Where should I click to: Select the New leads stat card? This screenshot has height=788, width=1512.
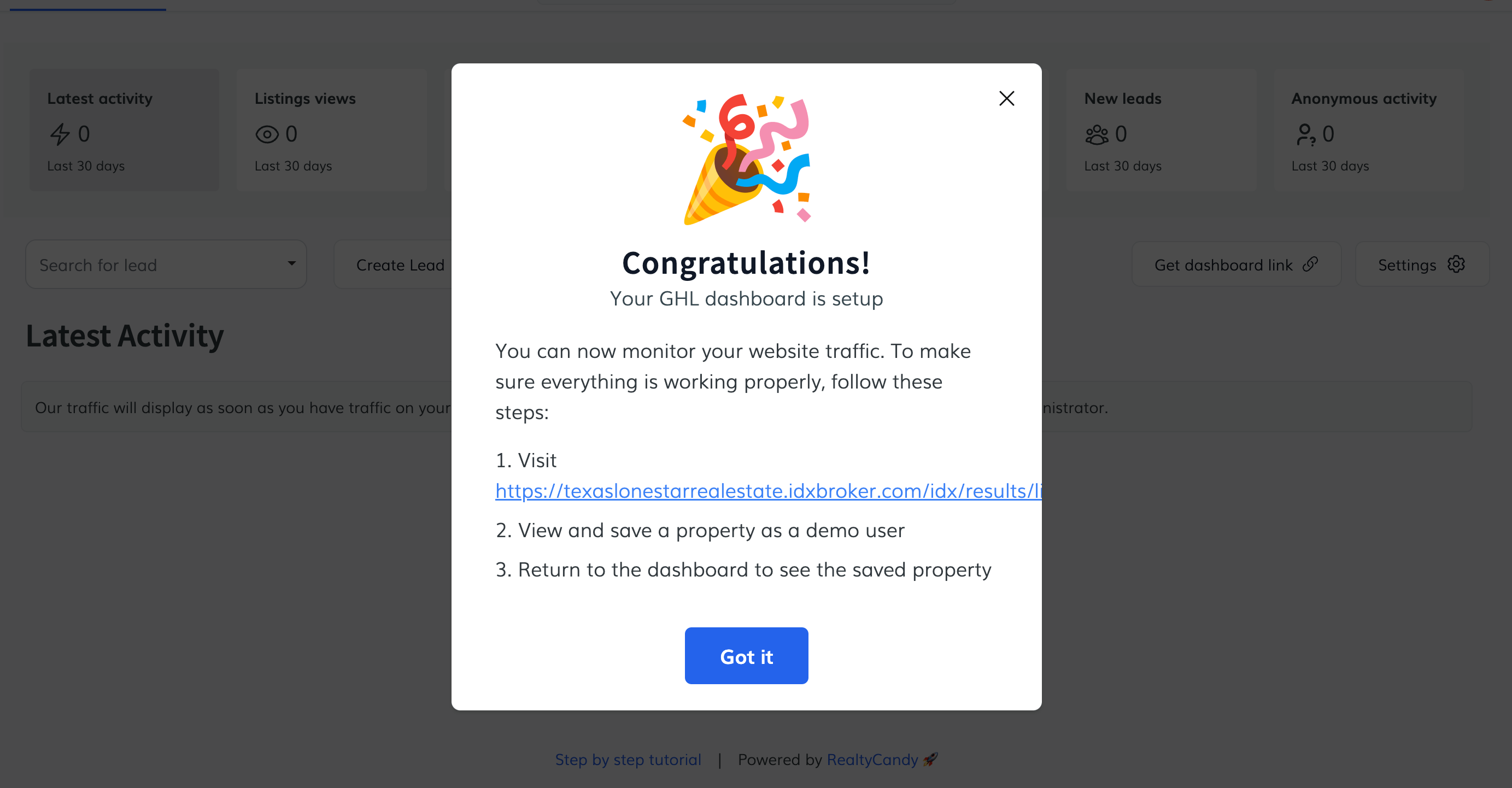point(1161,130)
